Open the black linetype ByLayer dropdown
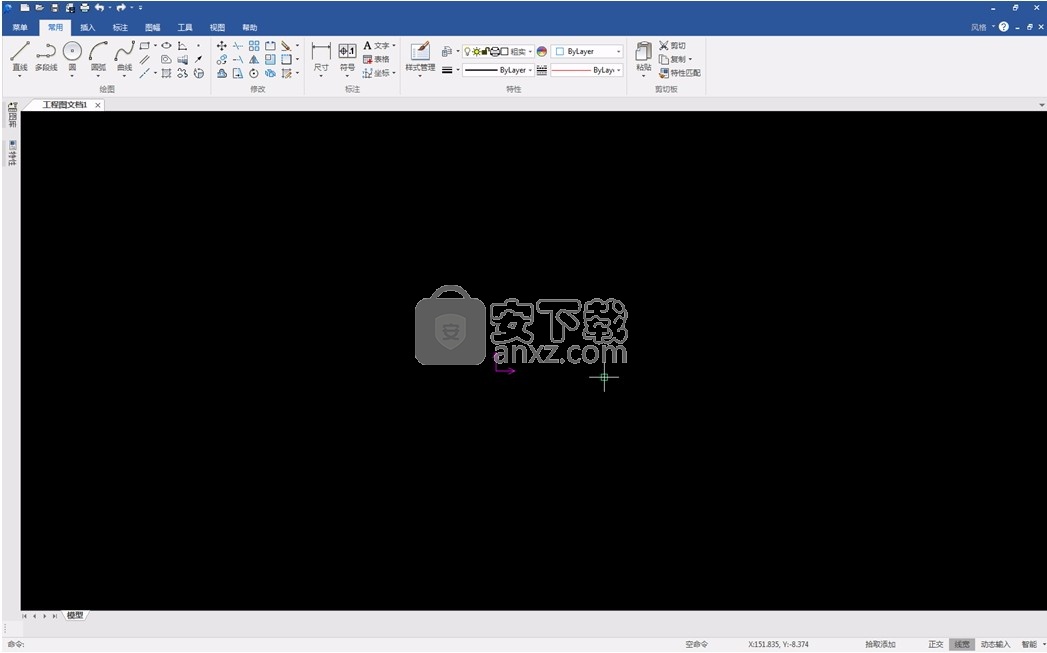Screen dimensions: 1047x653 [498, 70]
